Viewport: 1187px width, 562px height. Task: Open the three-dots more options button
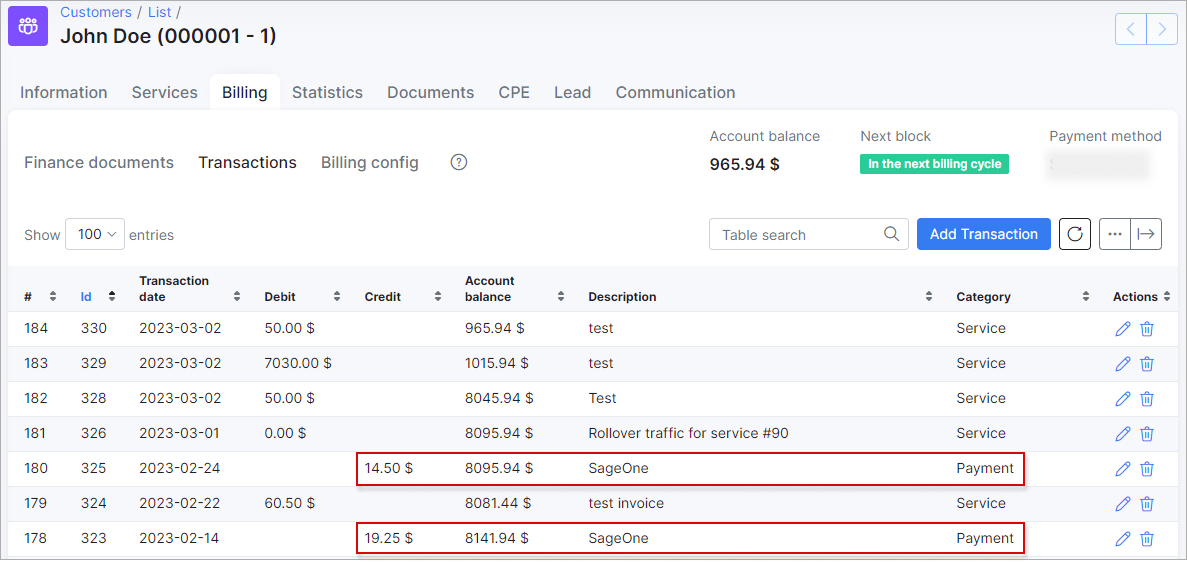click(1115, 234)
